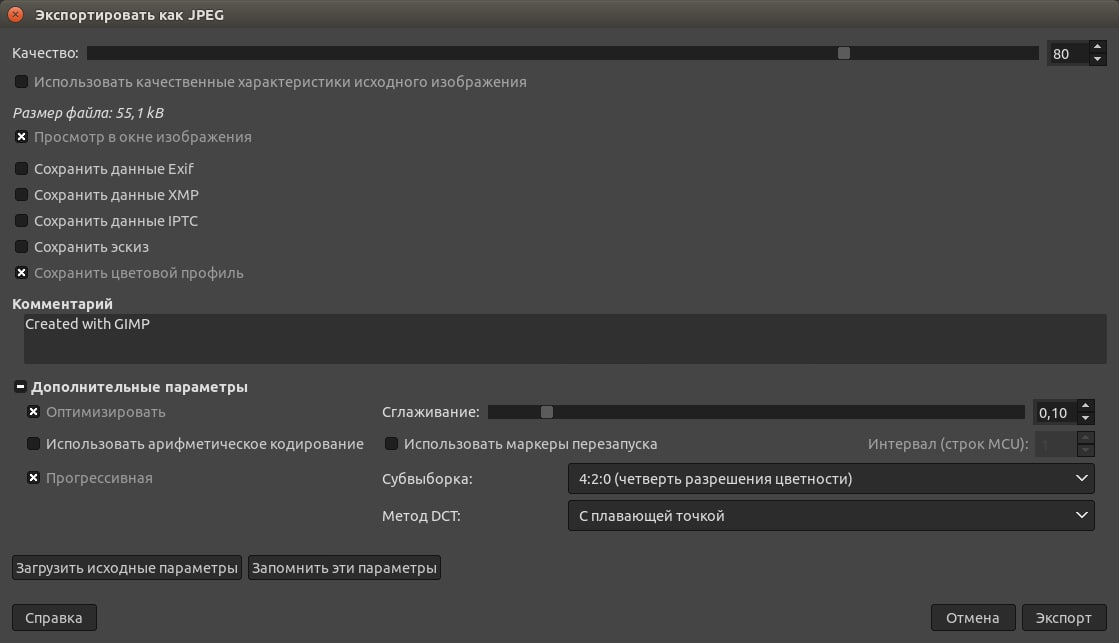1119x643 pixels.
Task: Uncheck Прогрессивная option
Action: (33, 478)
